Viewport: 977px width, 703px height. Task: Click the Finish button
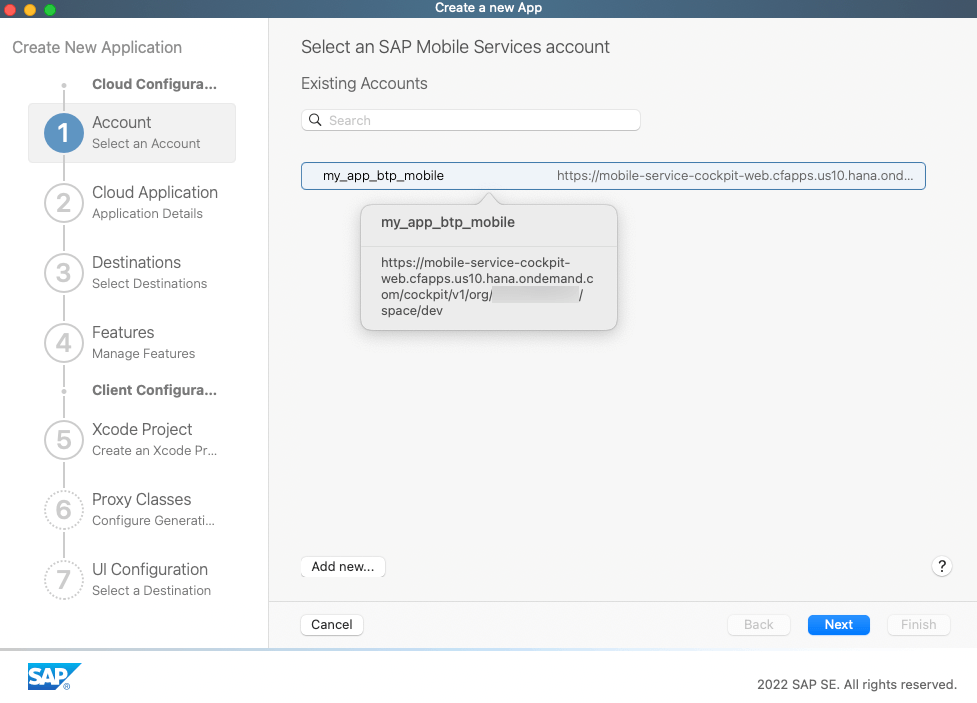pos(918,624)
